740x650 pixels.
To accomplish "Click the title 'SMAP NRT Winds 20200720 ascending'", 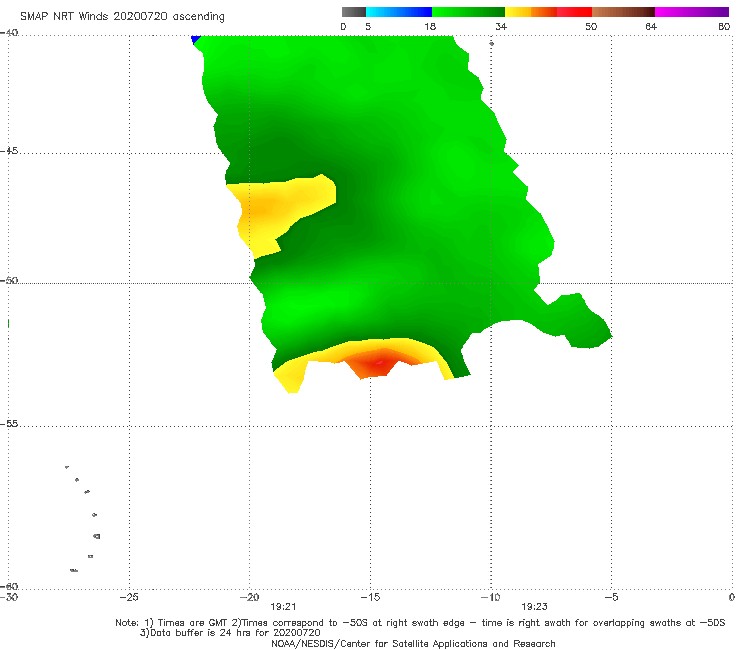I will [x=122, y=16].
